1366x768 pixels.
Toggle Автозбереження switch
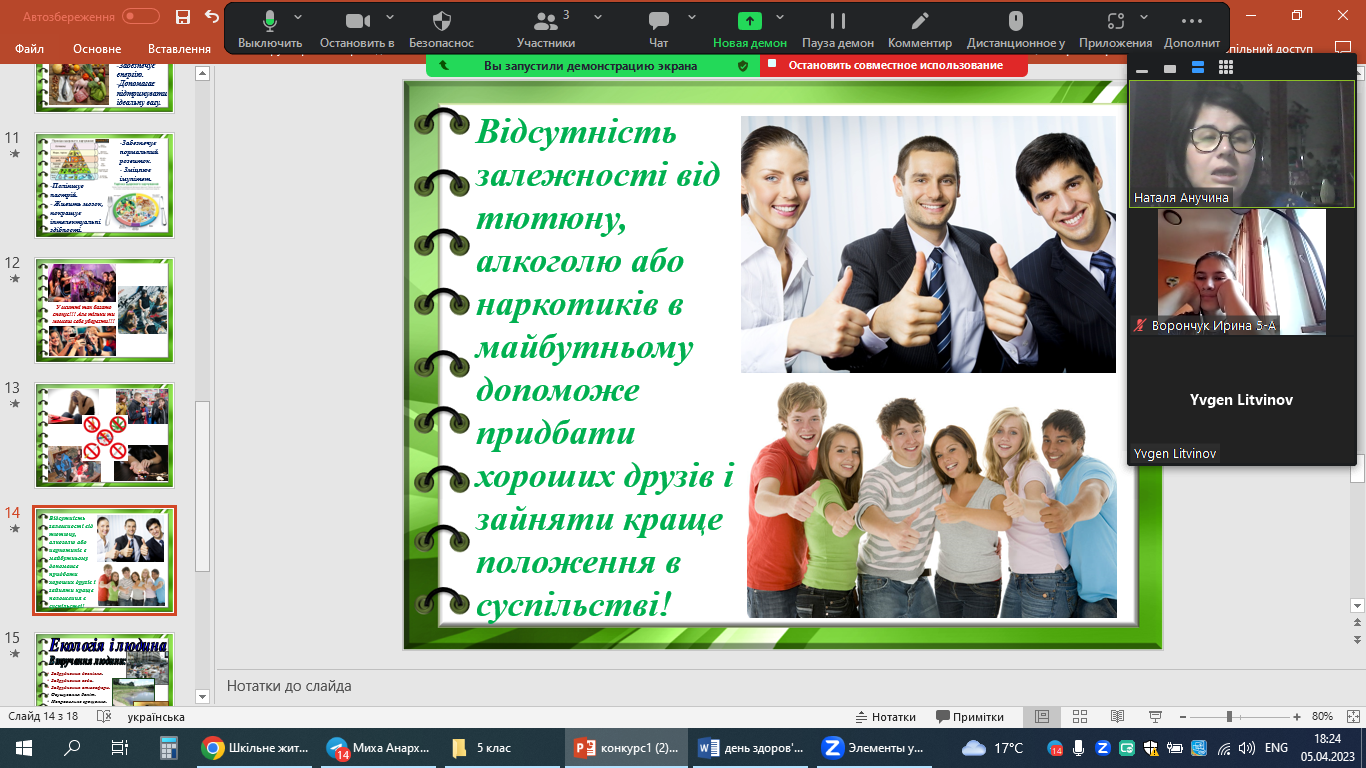pos(141,17)
